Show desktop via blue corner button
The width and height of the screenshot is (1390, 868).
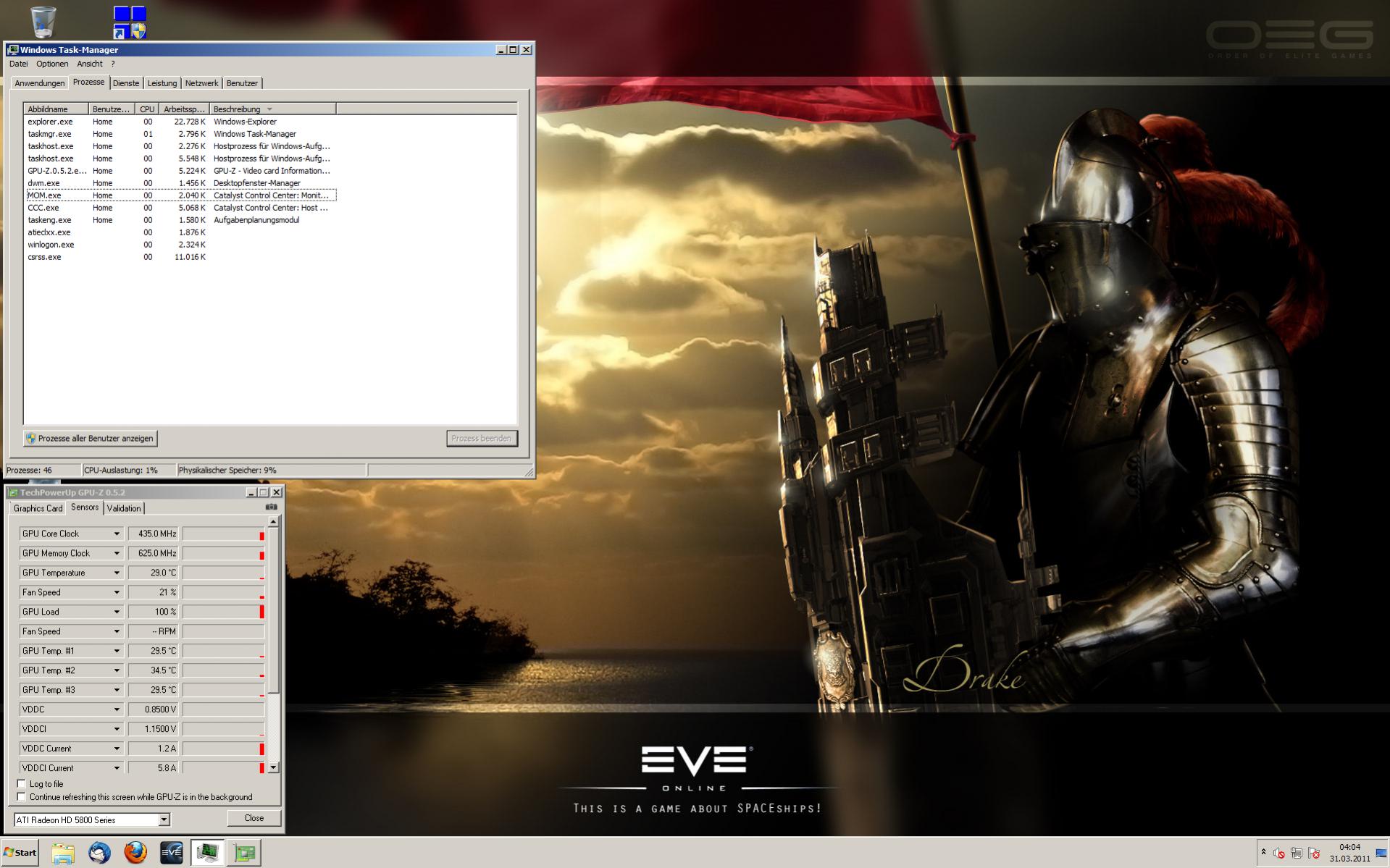1383,853
